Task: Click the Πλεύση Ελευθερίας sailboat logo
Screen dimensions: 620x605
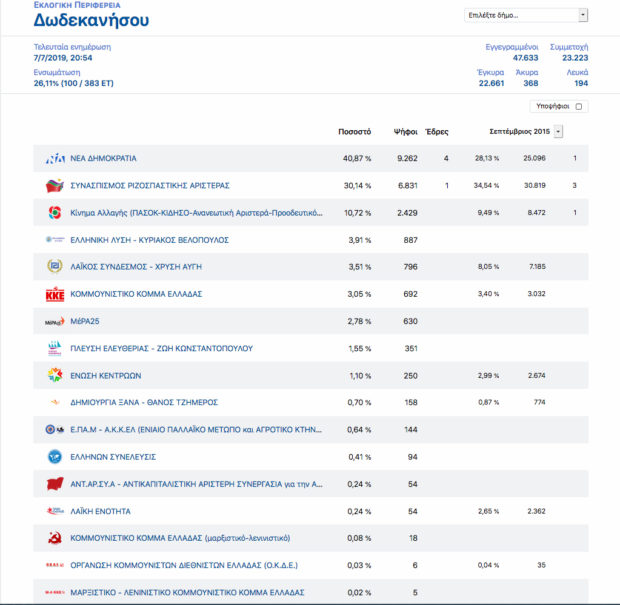Action: tap(55, 348)
